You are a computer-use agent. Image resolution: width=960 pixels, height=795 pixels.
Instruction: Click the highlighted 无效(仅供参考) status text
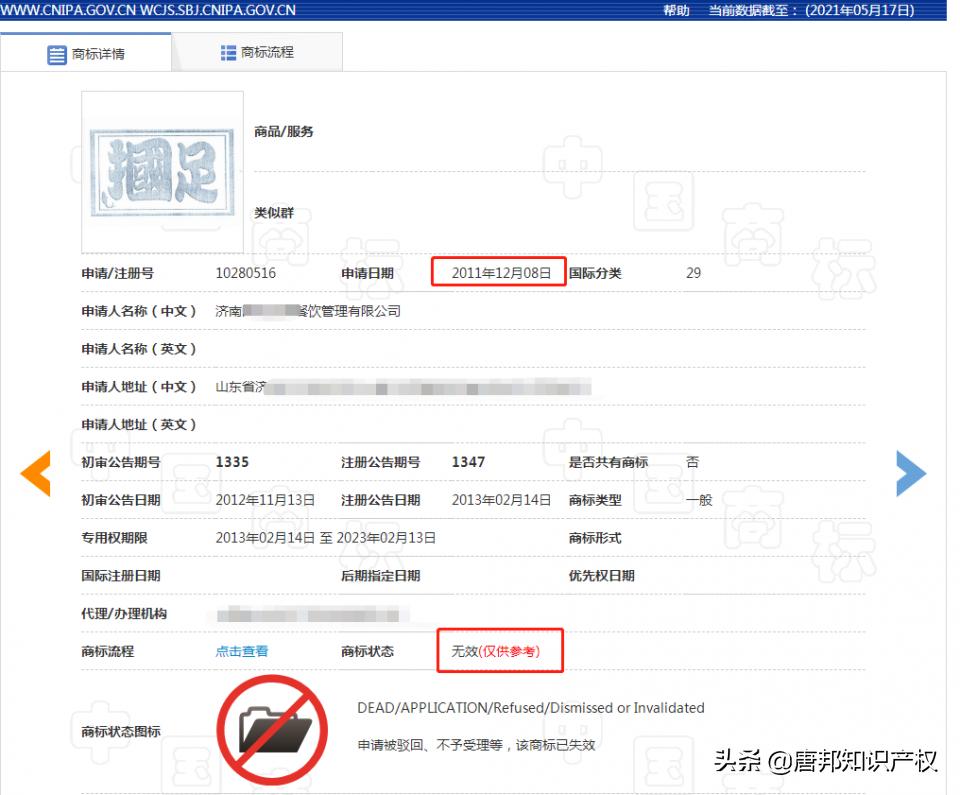(496, 650)
